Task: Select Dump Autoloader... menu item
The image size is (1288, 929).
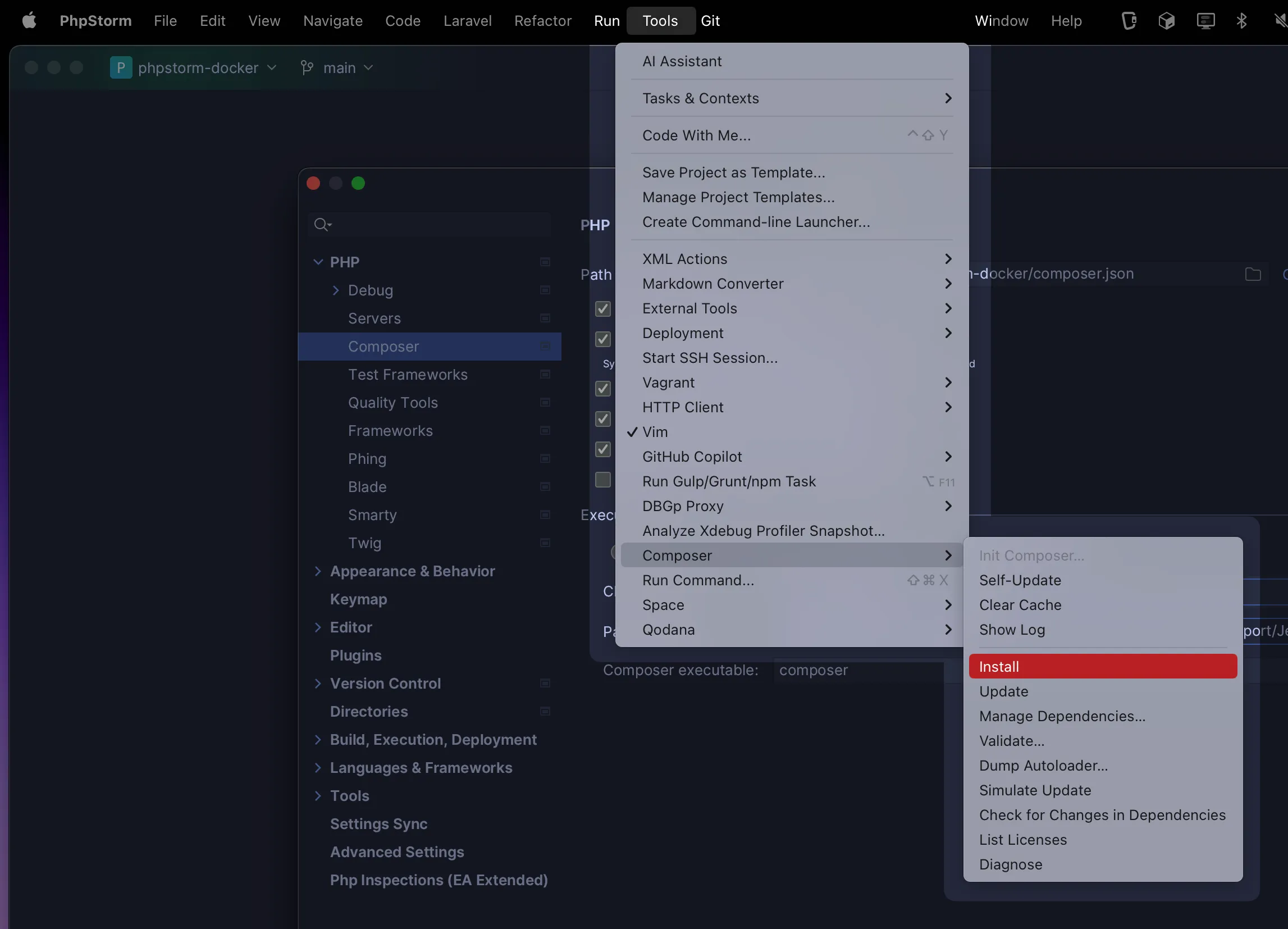Action: tap(1102, 766)
